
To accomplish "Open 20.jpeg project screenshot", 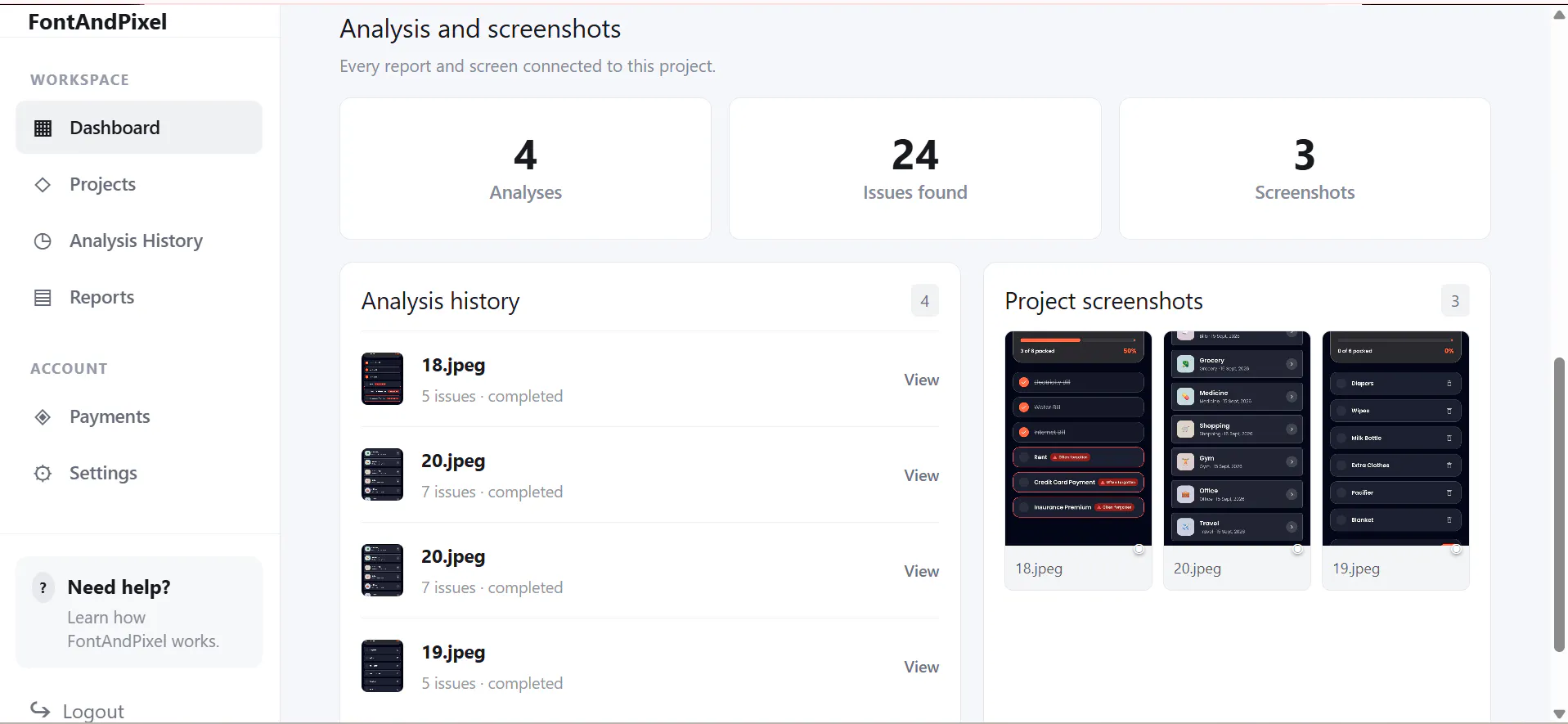I will [x=1237, y=438].
